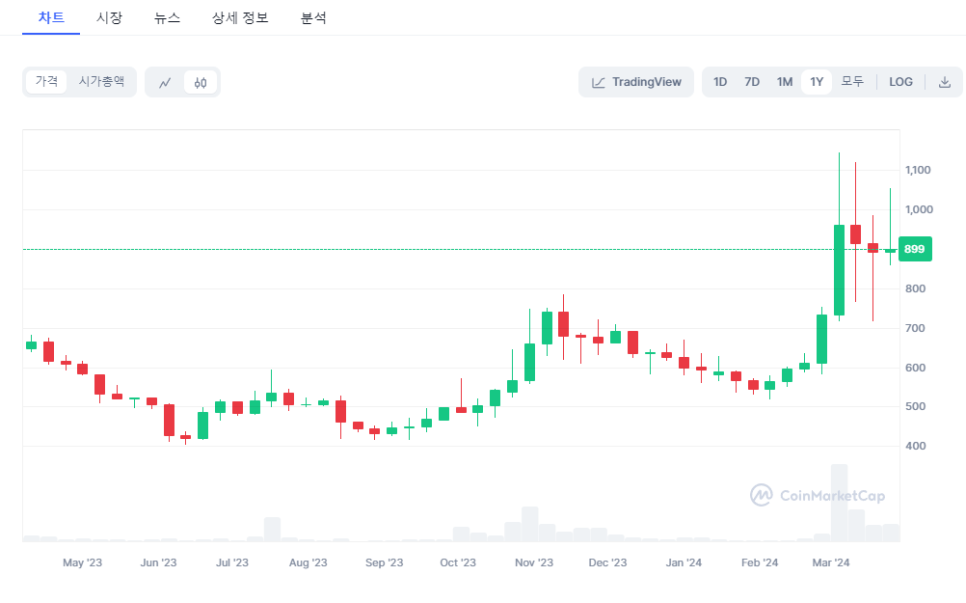Click the Jan '24 date label
Viewport: 966px width, 603px height.
(683, 562)
